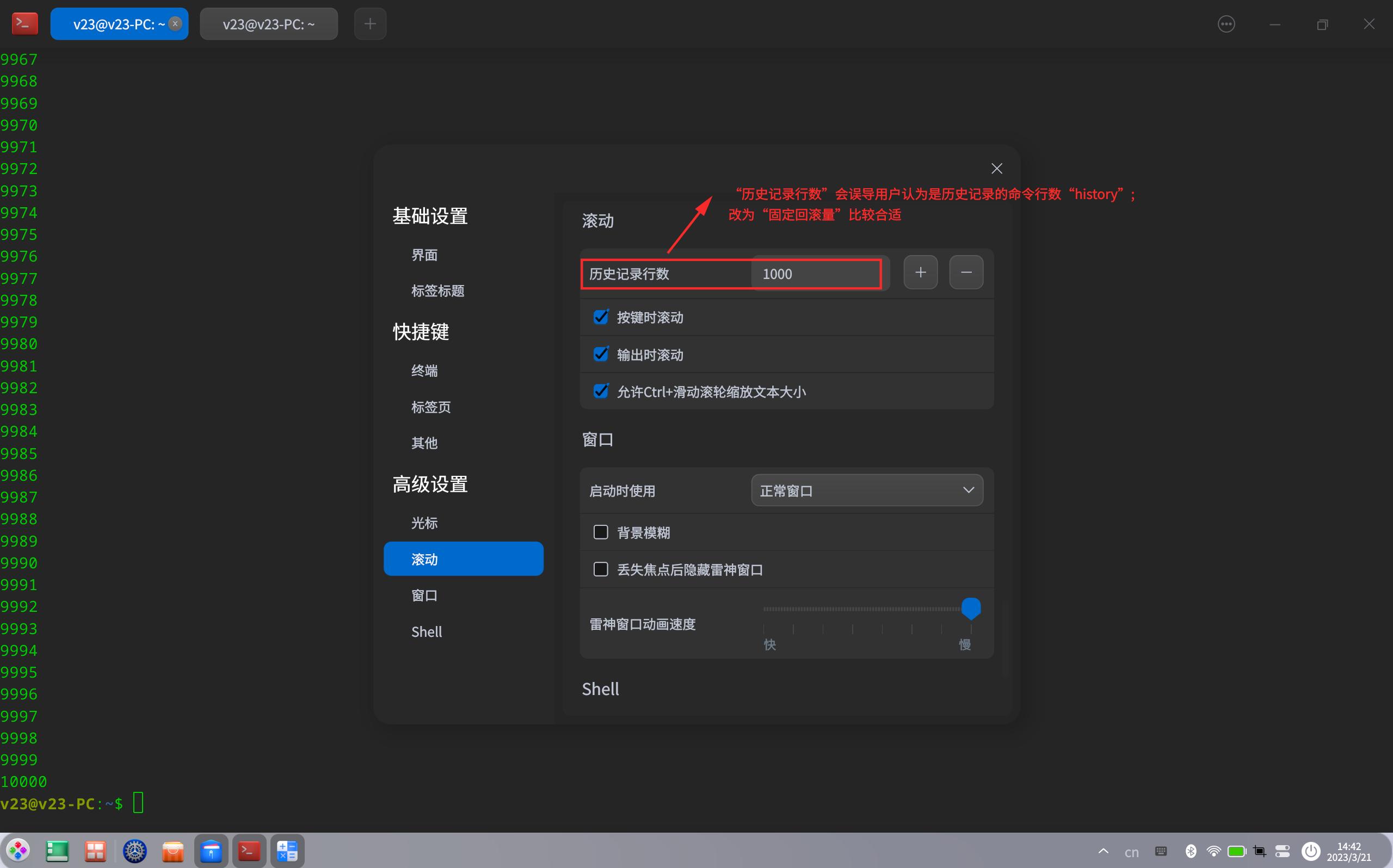Viewport: 1393px width, 868px height.
Task: Open the terminal main menu button
Action: point(1226,23)
